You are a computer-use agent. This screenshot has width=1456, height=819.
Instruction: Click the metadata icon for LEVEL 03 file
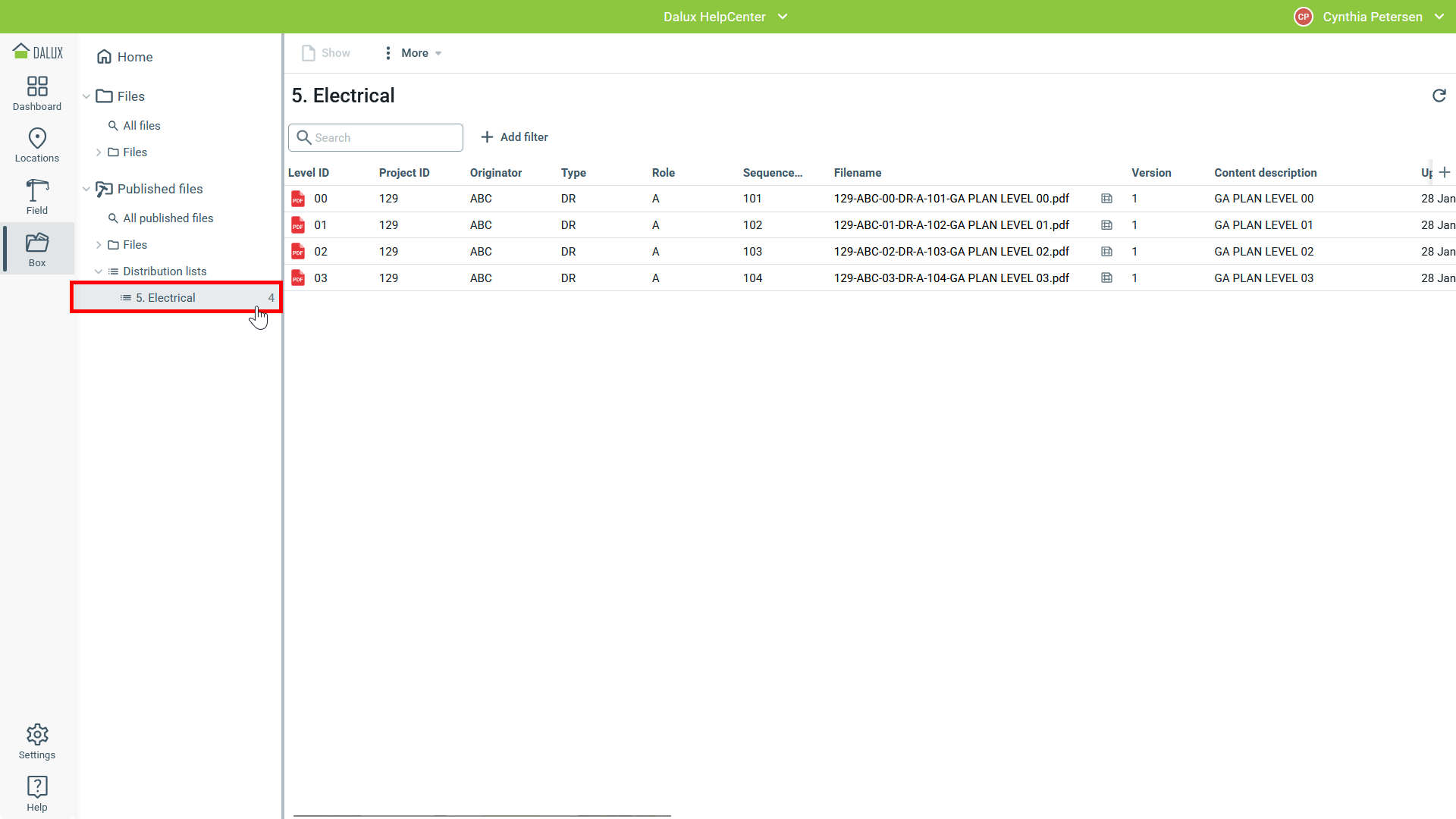point(1106,278)
